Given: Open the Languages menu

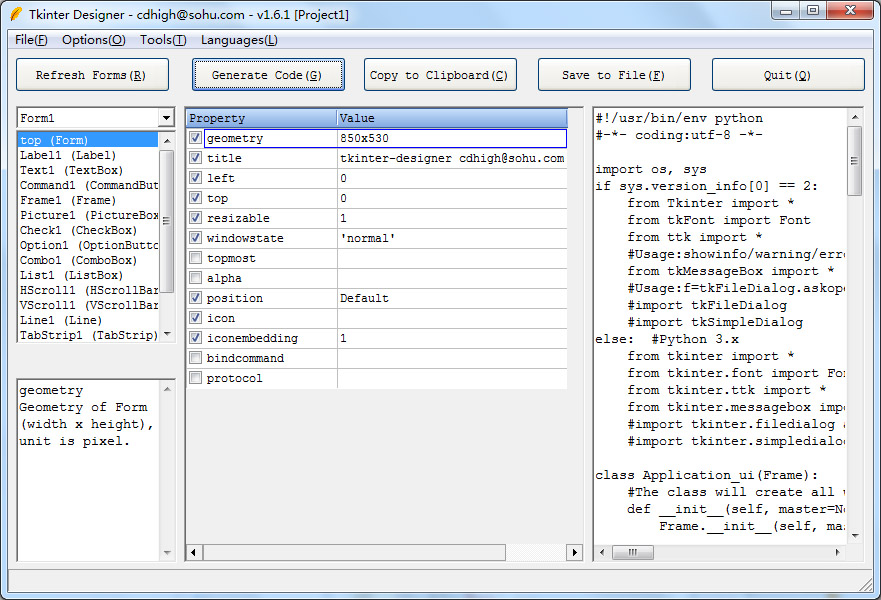Looking at the screenshot, I should [237, 40].
